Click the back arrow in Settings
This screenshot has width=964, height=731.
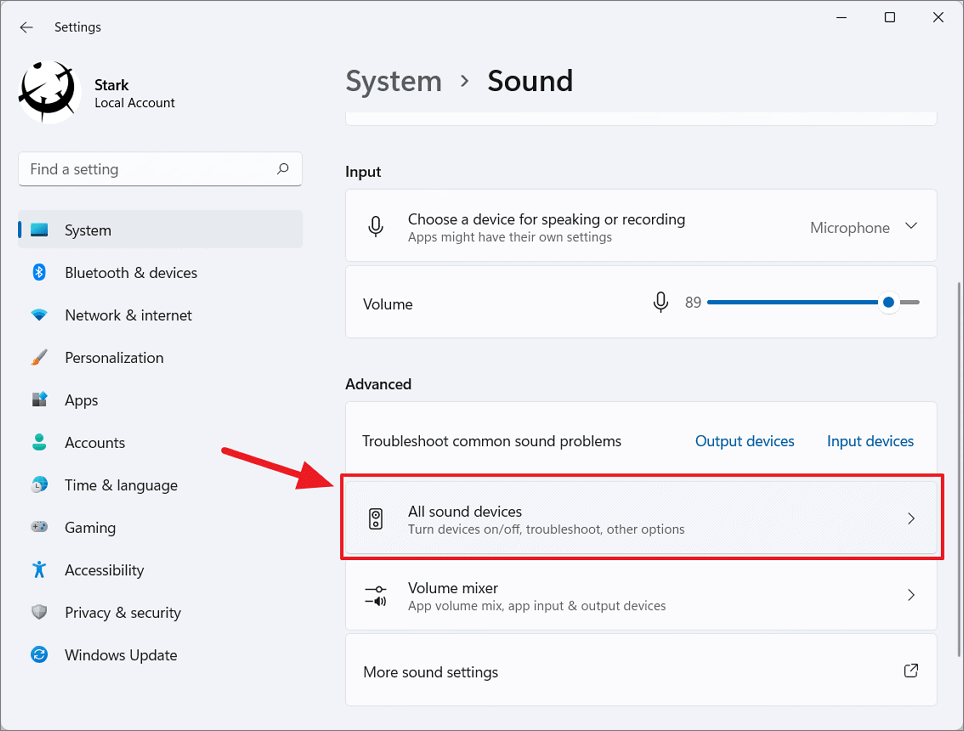[x=26, y=27]
